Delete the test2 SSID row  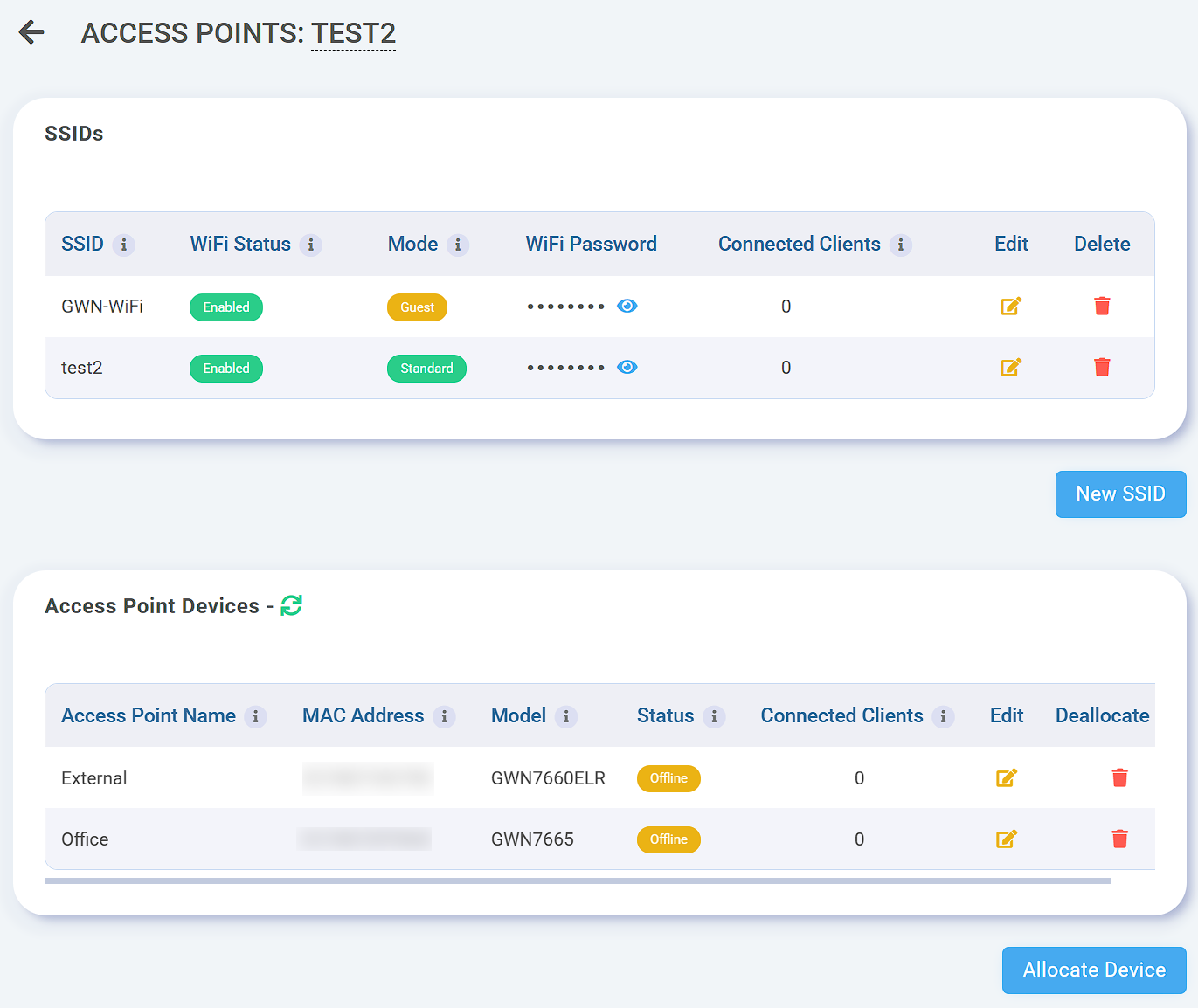(1102, 368)
